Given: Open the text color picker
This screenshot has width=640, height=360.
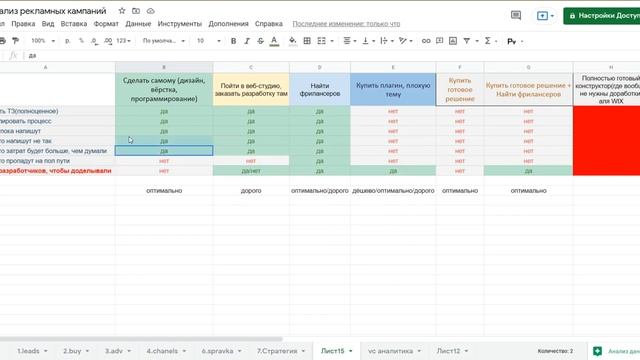Looking at the screenshot, I should pyautogui.click(x=274, y=41).
